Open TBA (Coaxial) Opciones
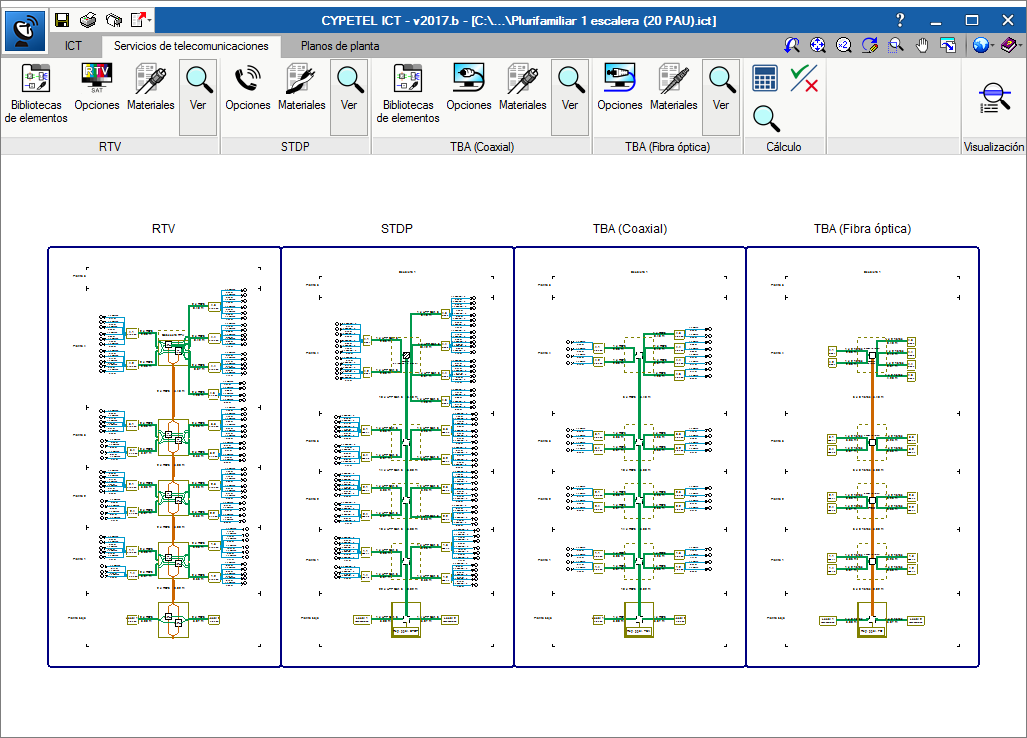Viewport: 1027px width, 738px height. (x=469, y=88)
